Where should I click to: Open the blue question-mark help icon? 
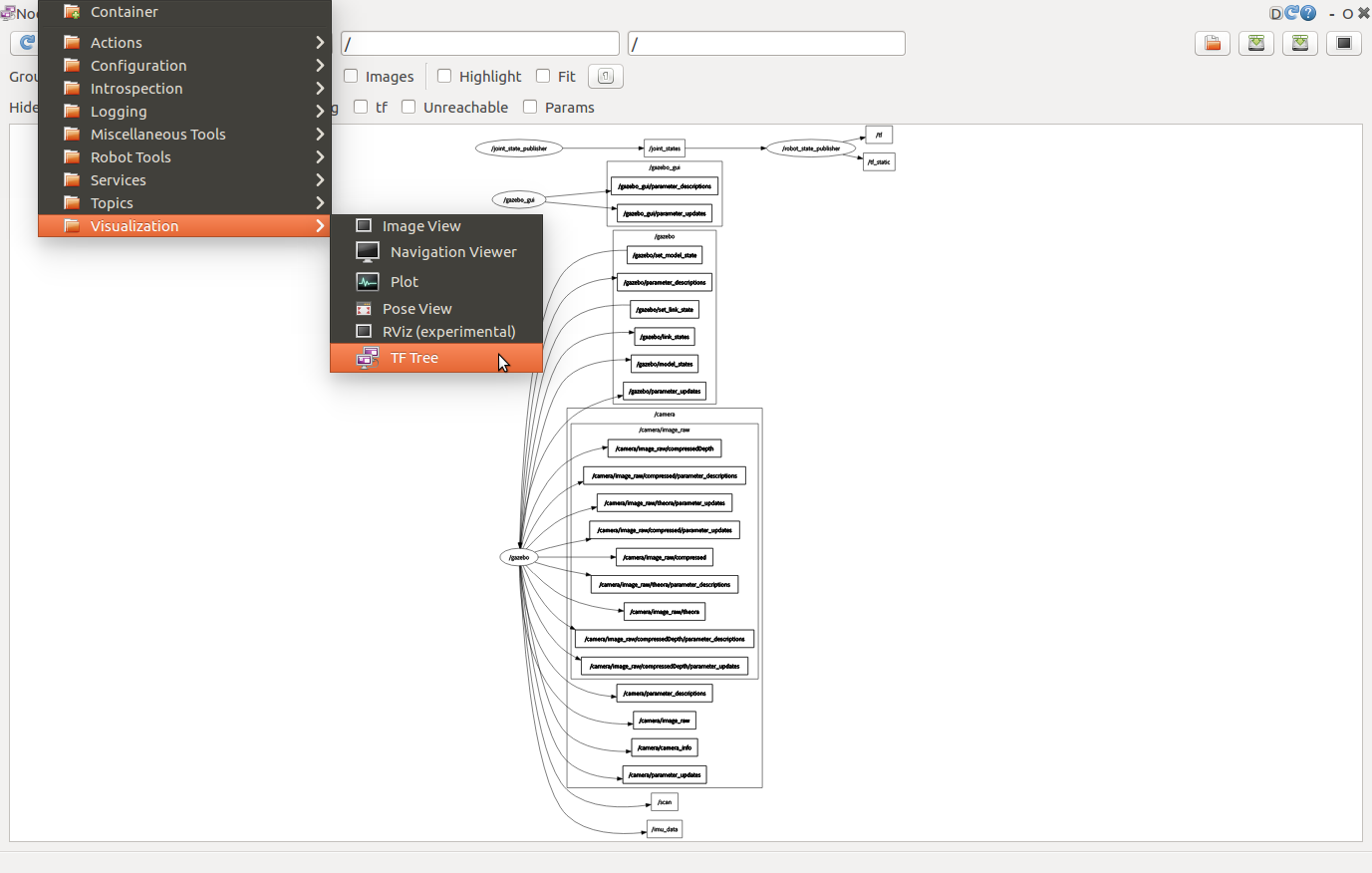1308,13
